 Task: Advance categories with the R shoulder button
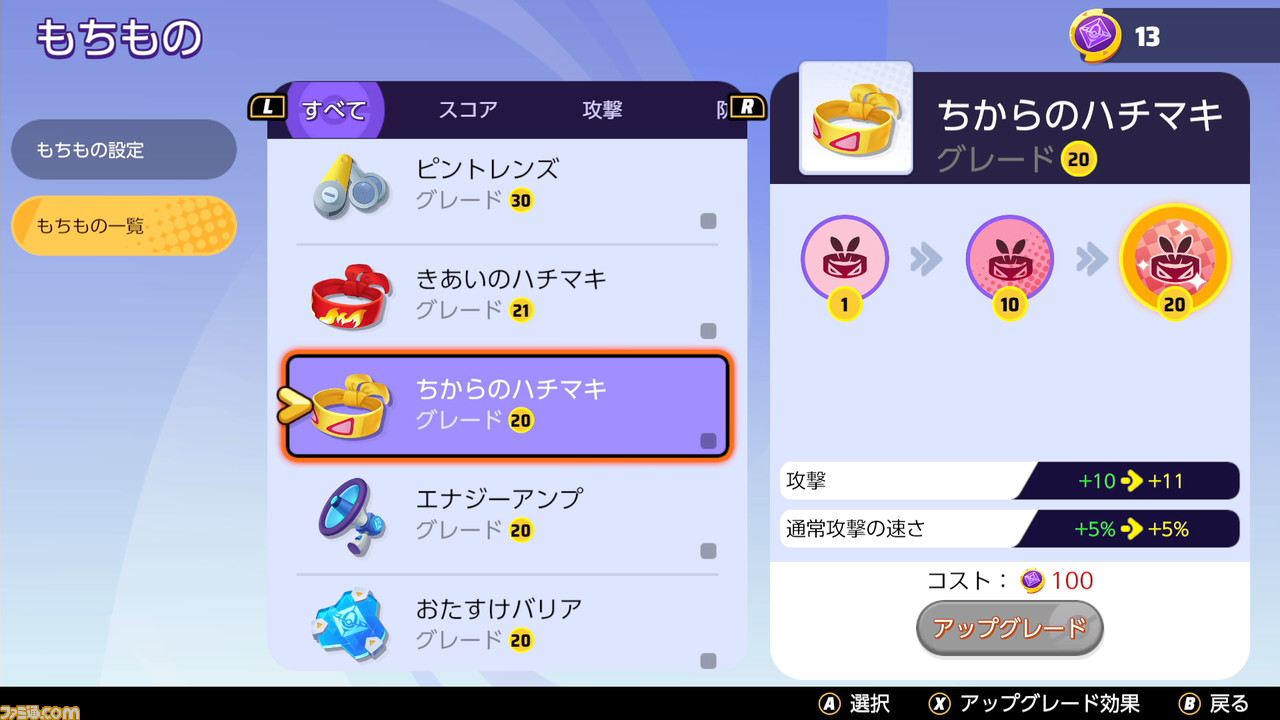click(748, 107)
